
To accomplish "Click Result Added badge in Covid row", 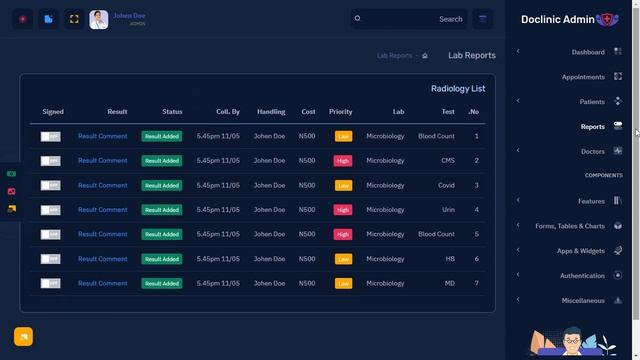I will [x=162, y=185].
